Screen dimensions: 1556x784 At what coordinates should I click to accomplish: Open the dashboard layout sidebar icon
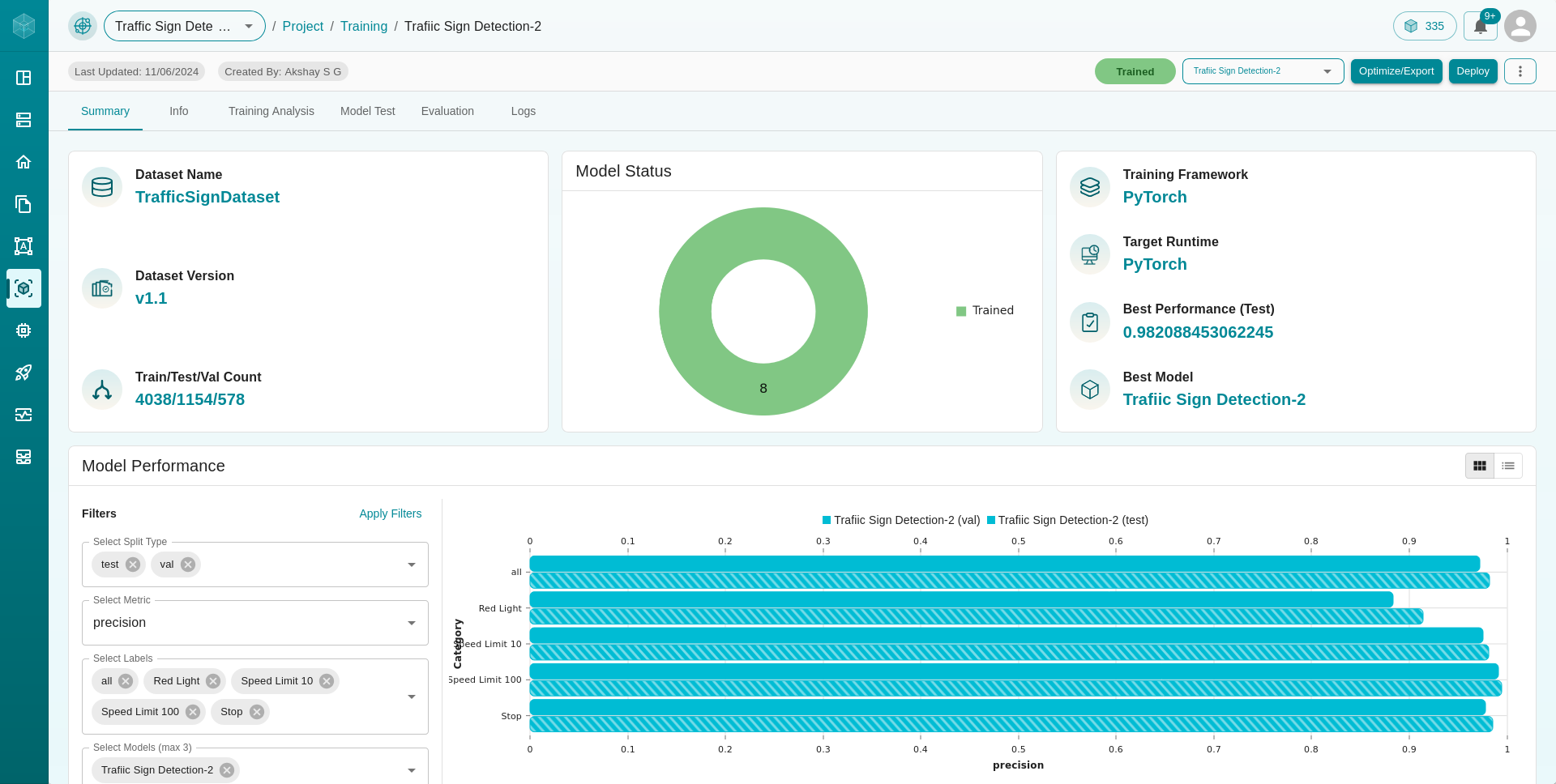24,78
